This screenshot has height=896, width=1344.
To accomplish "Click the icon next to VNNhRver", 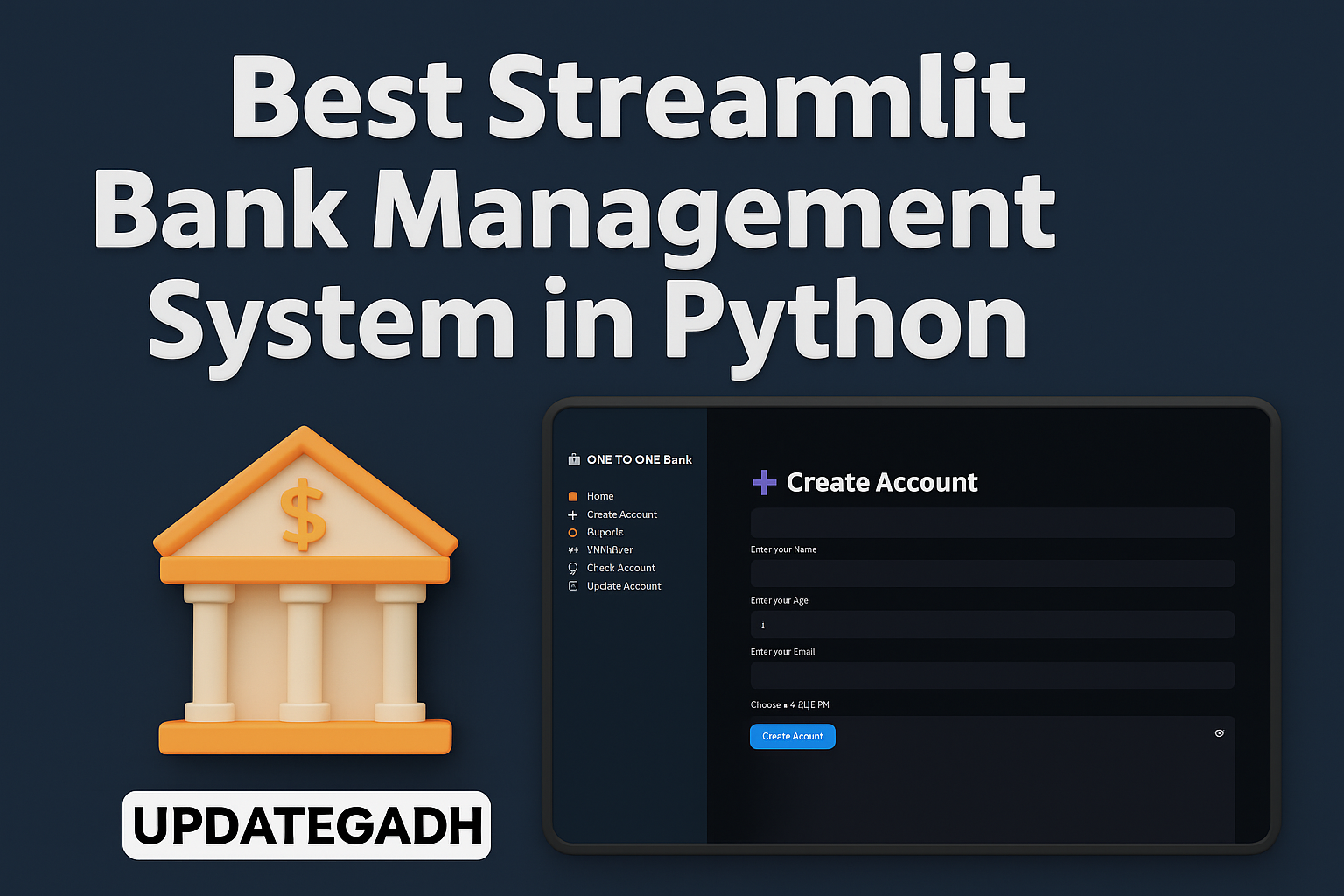I will [x=573, y=550].
